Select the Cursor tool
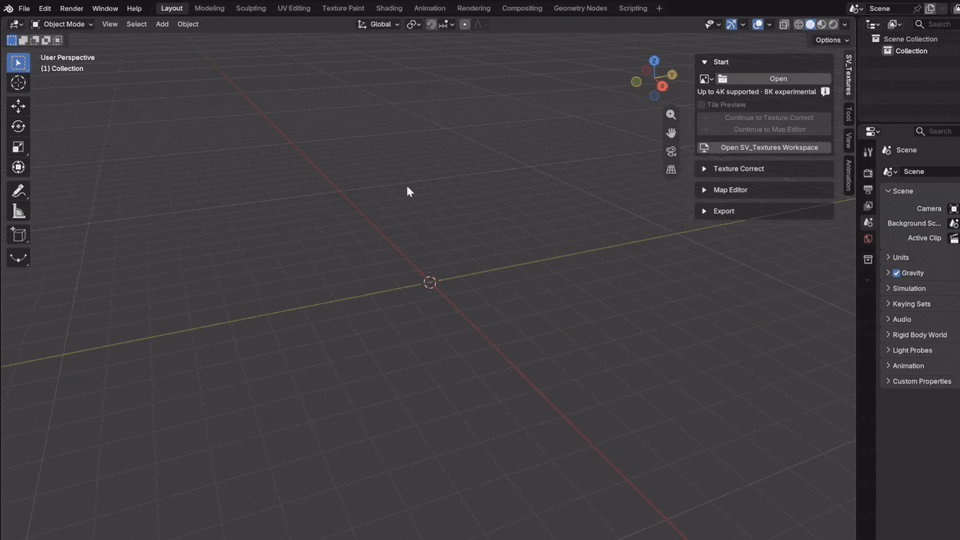Image resolution: width=960 pixels, height=540 pixels. pos(18,83)
